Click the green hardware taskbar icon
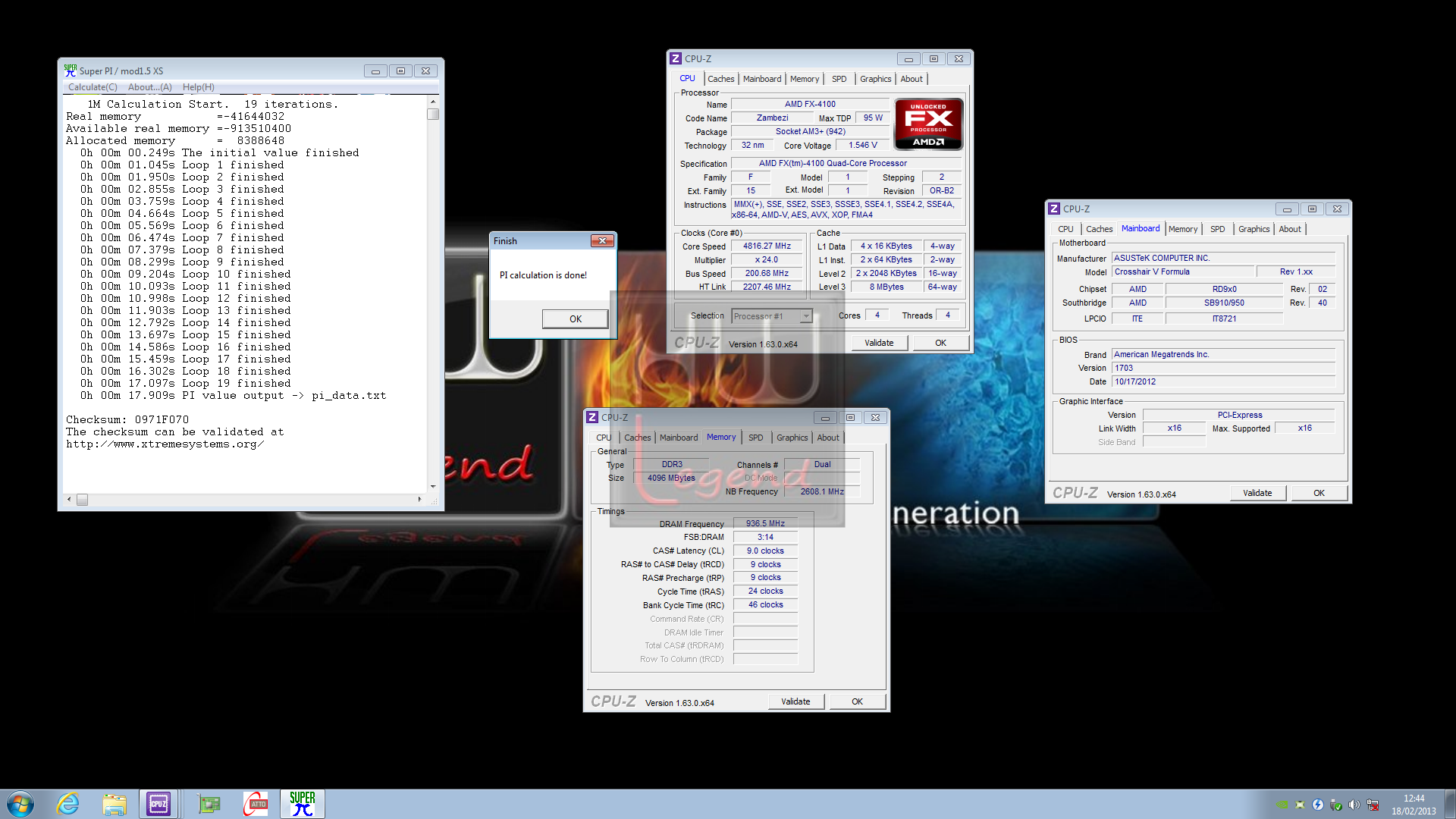The image size is (1456, 819). [x=209, y=804]
